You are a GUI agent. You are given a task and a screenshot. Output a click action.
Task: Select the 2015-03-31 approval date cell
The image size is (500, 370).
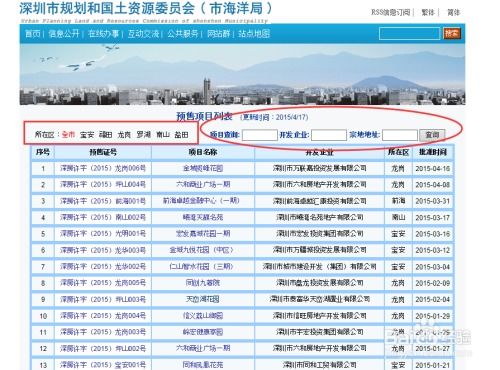pos(433,201)
